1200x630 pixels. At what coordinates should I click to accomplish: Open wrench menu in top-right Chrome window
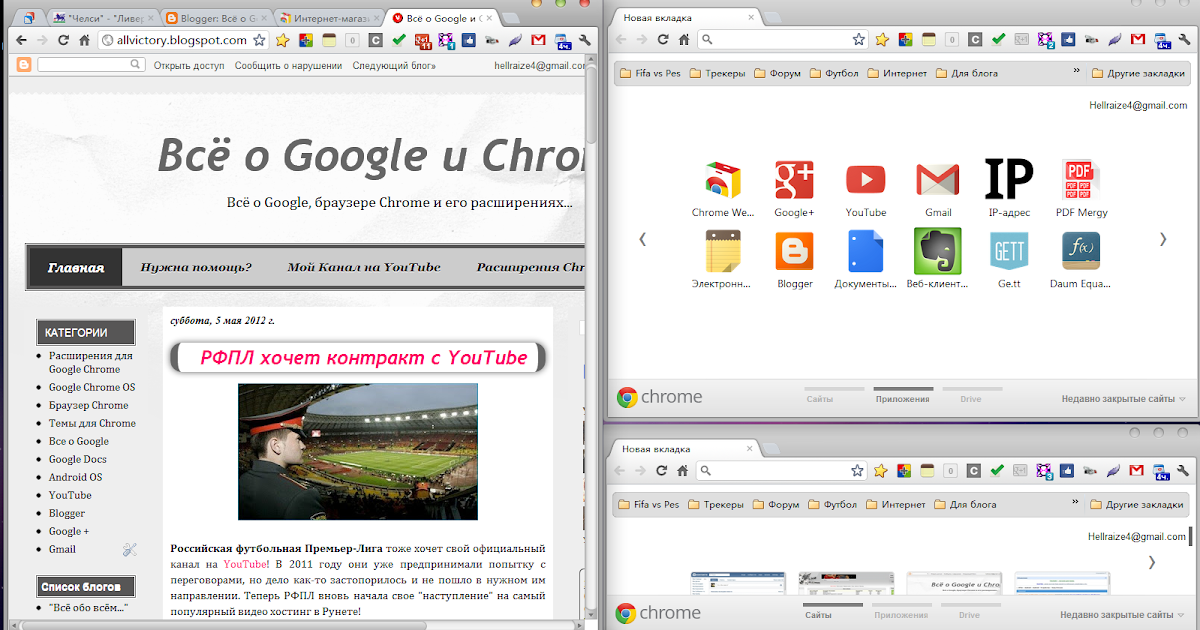click(1185, 40)
